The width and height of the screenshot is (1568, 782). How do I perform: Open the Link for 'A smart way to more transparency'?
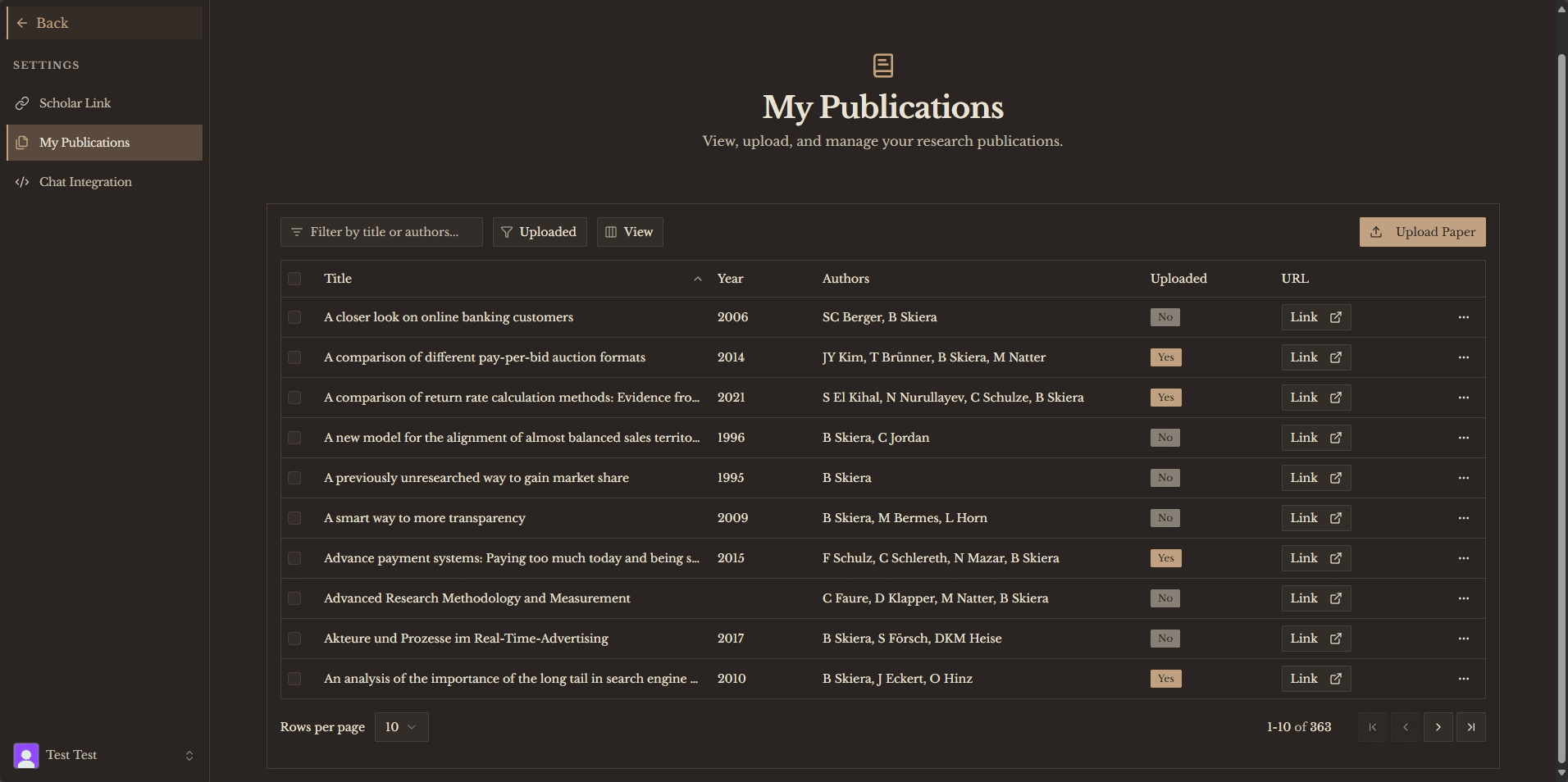(x=1316, y=518)
